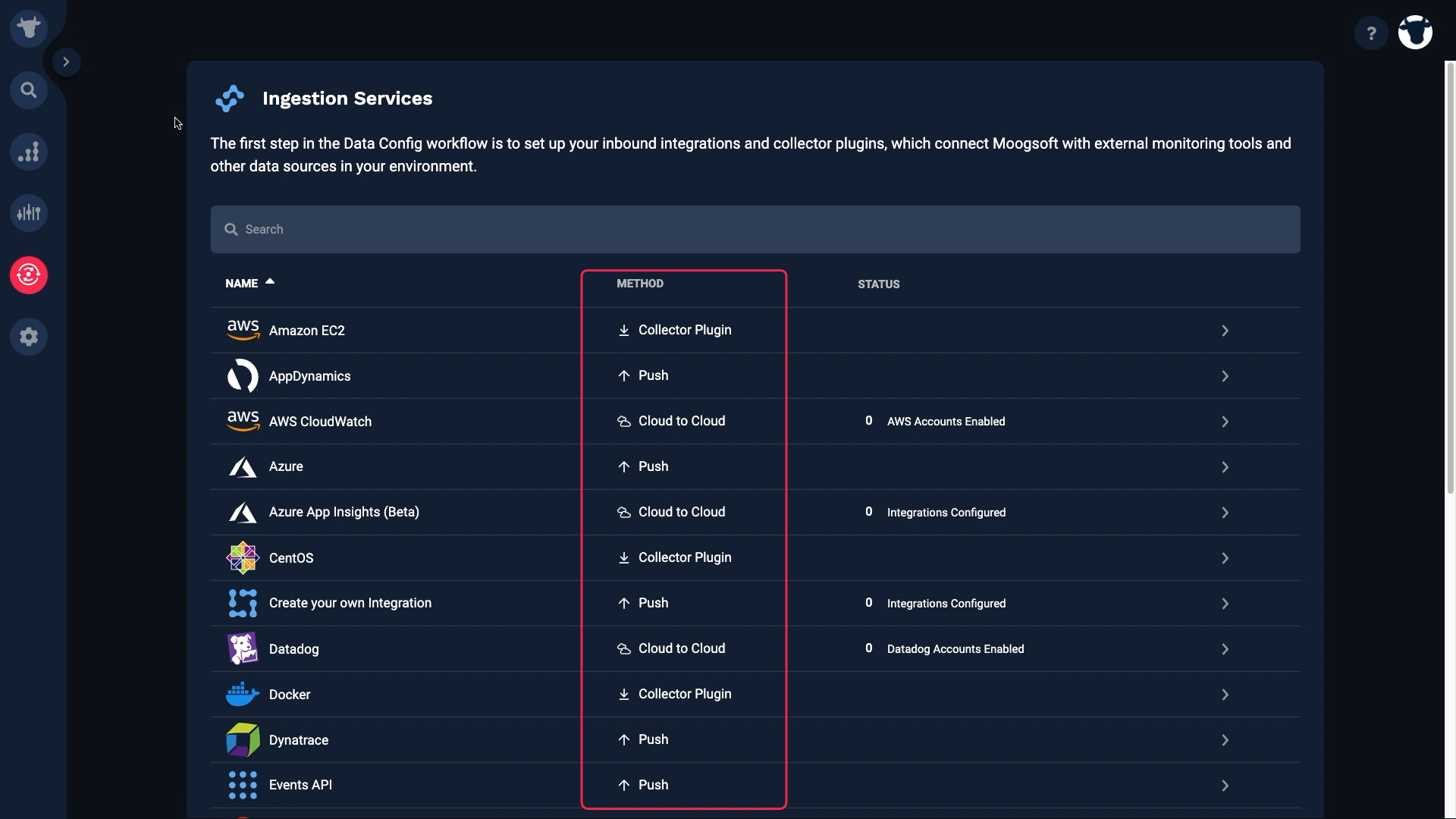Open the red Data Config sidebar icon

coord(29,275)
